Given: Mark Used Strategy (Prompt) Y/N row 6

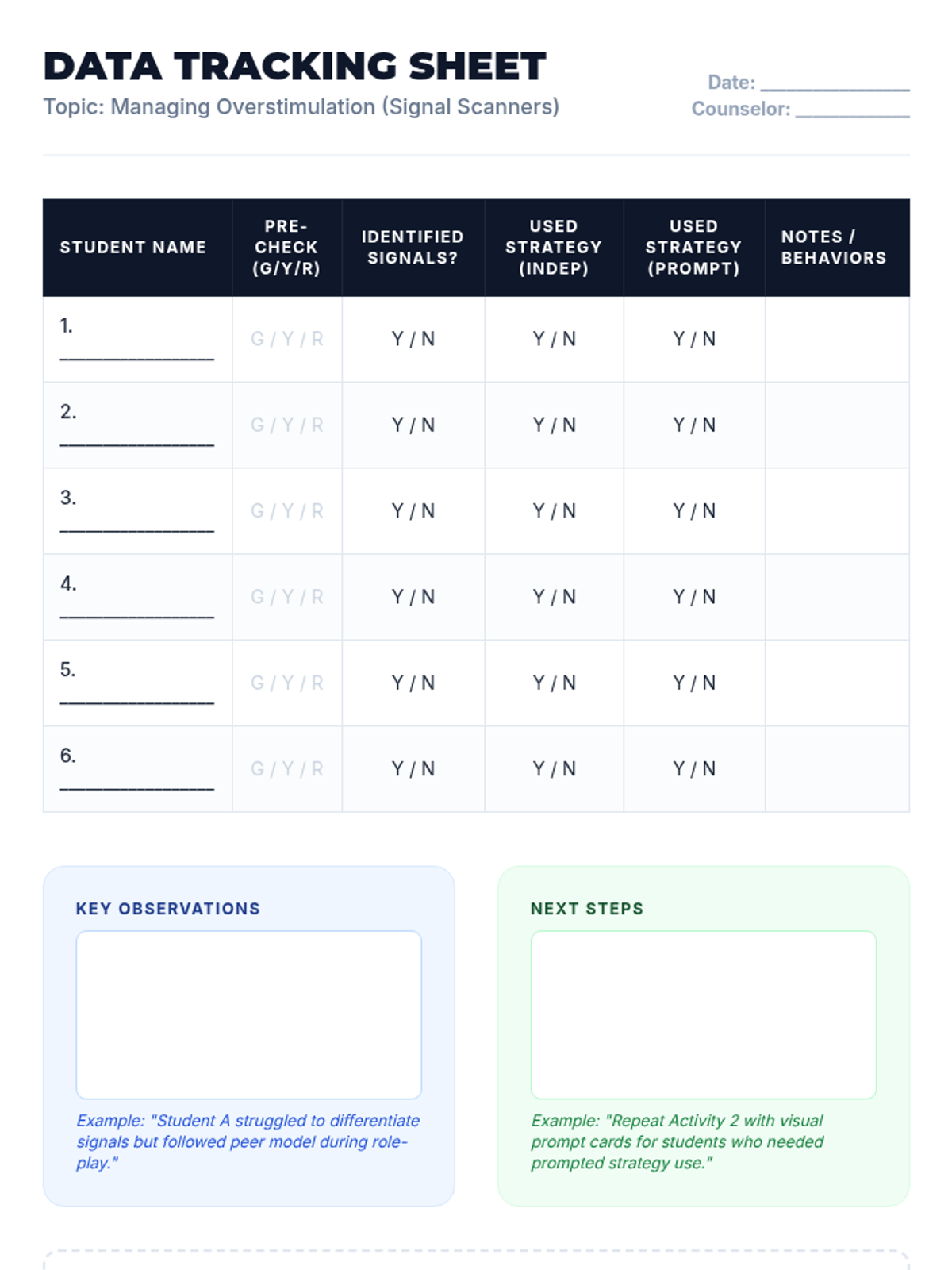Looking at the screenshot, I should pyautogui.click(x=694, y=769).
